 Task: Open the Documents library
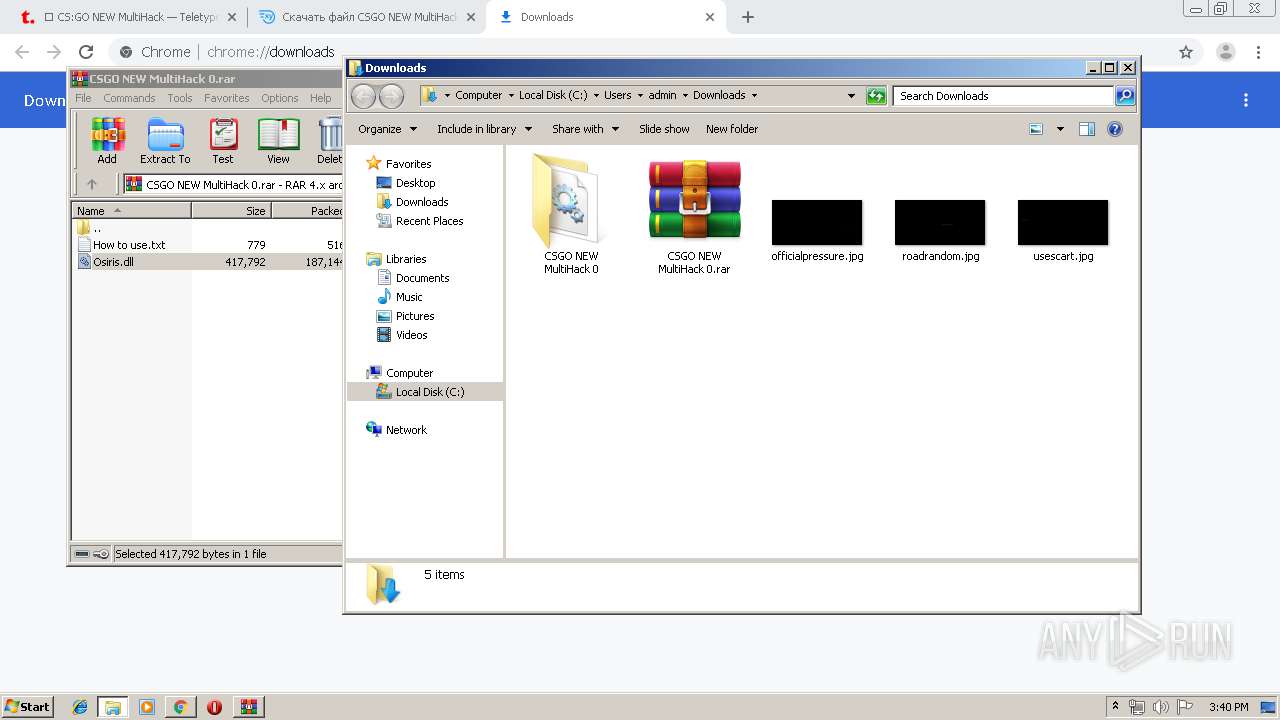pos(422,278)
